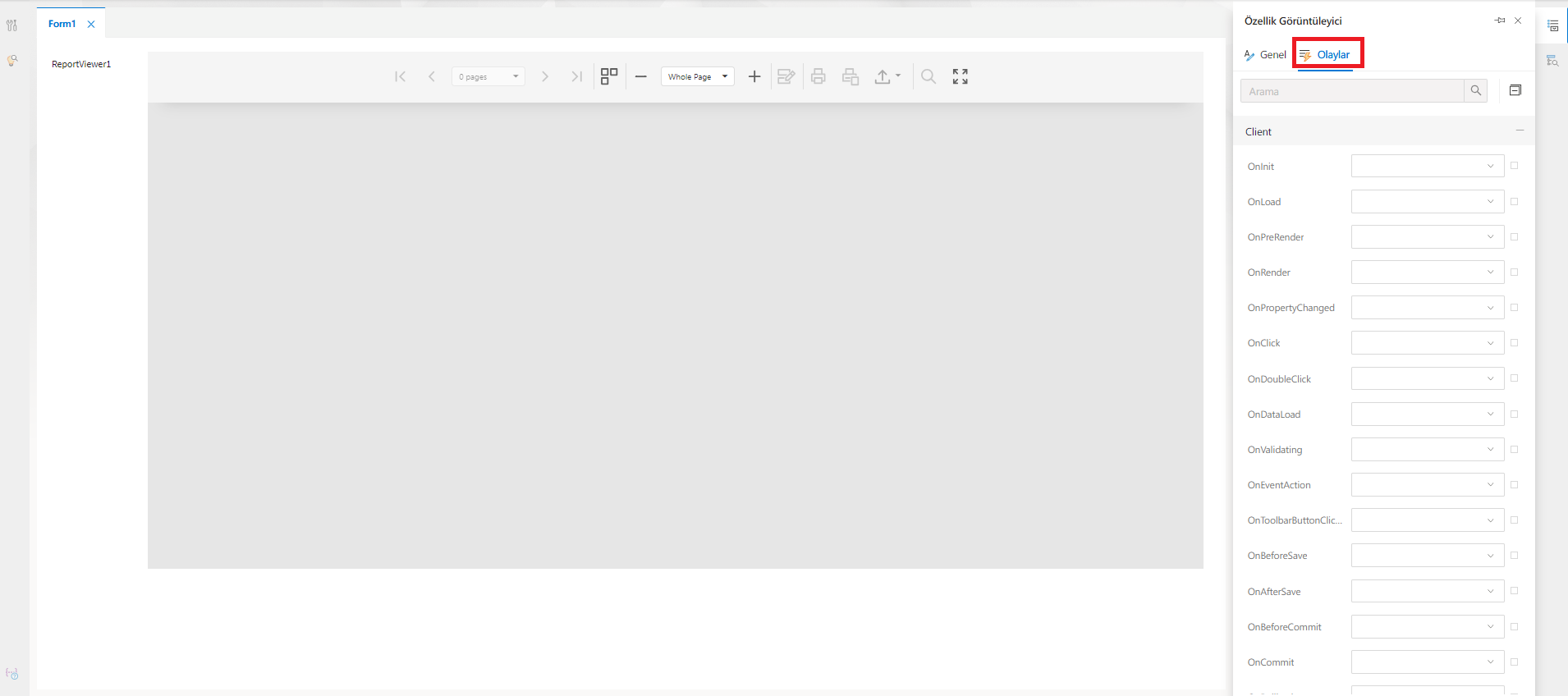Open the OnValidating event dropdown
1568x696 pixels.
pyautogui.click(x=1428, y=449)
